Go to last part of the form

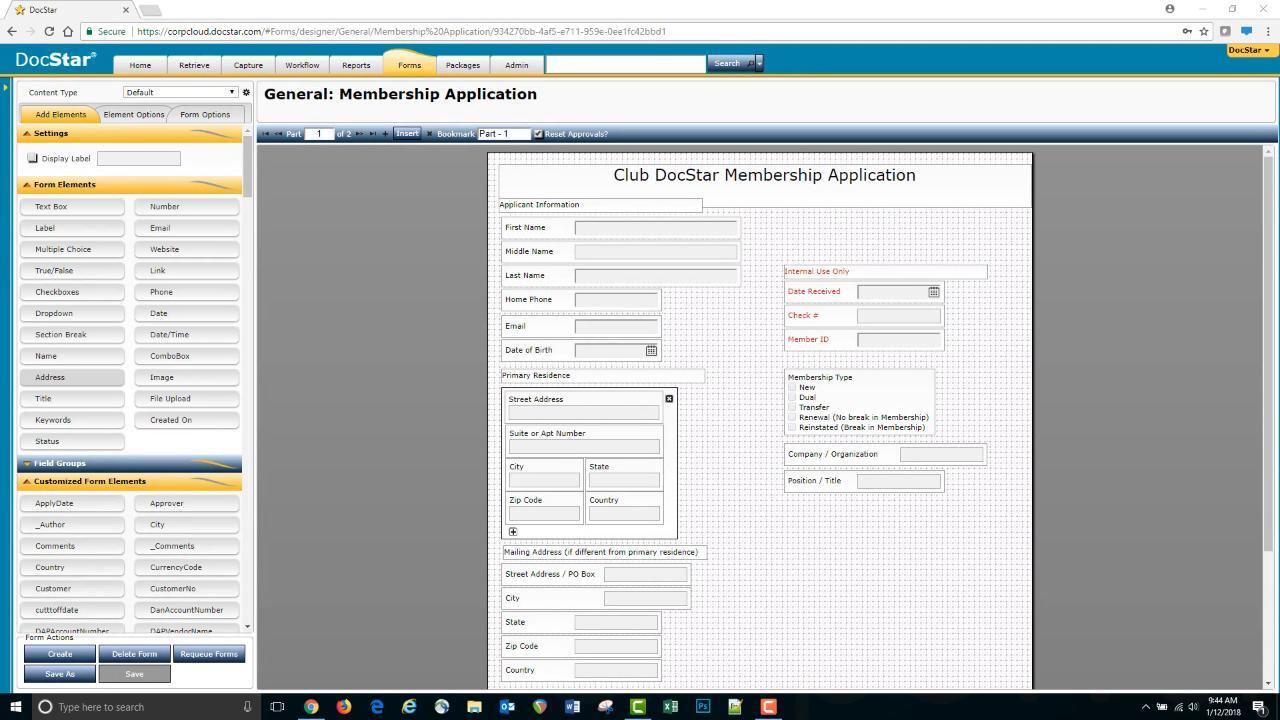[x=373, y=134]
